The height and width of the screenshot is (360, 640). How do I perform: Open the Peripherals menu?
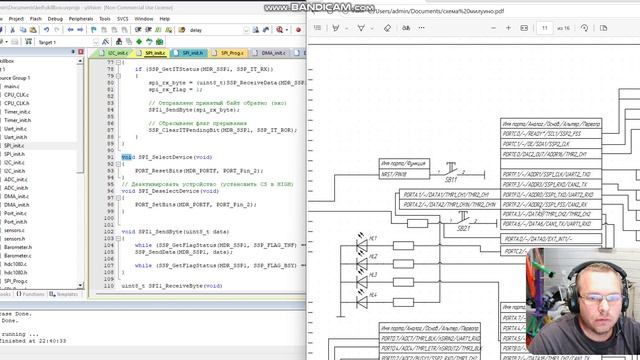pos(81,19)
